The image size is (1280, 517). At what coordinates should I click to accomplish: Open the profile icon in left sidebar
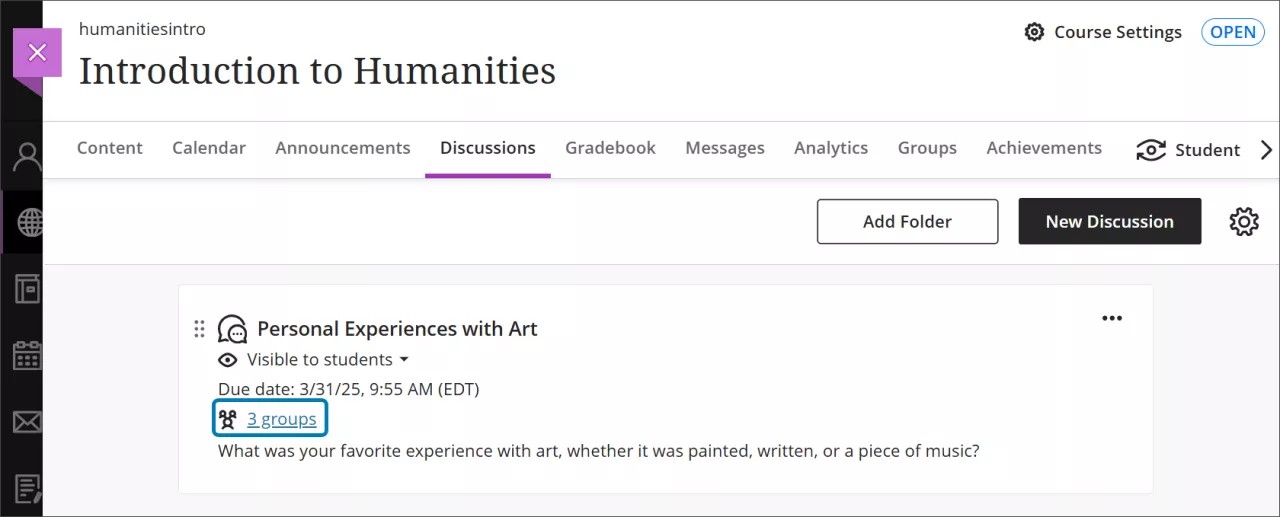pyautogui.click(x=27, y=157)
